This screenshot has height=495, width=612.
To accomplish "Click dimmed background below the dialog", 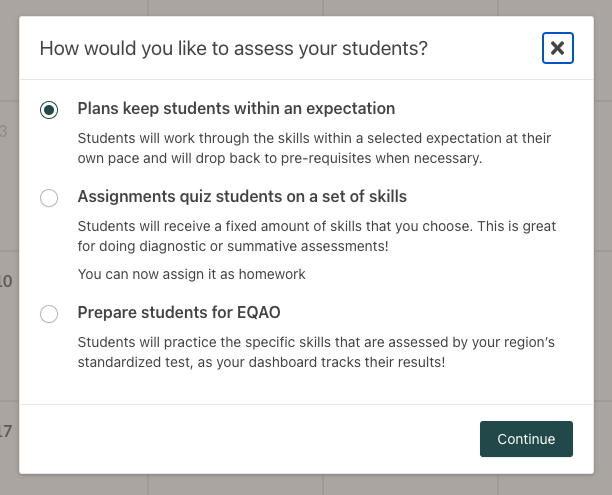I will pos(300,484).
